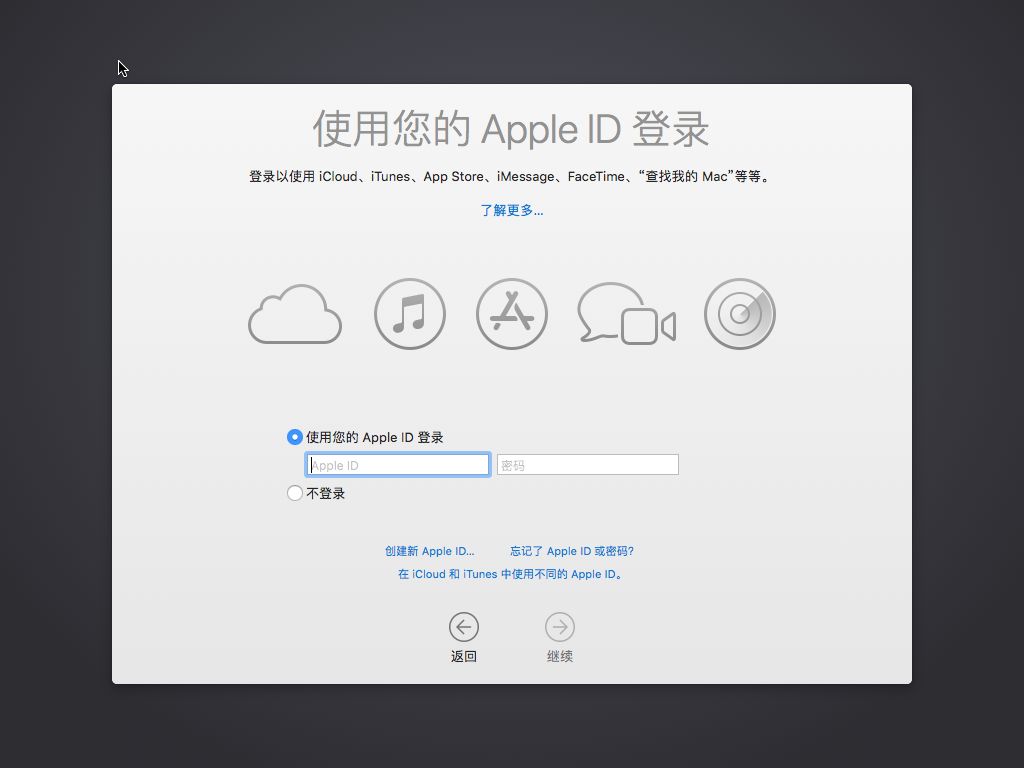Select the 使用您的 Apple ID 登录 radio button
The image size is (1024, 768).
295,437
